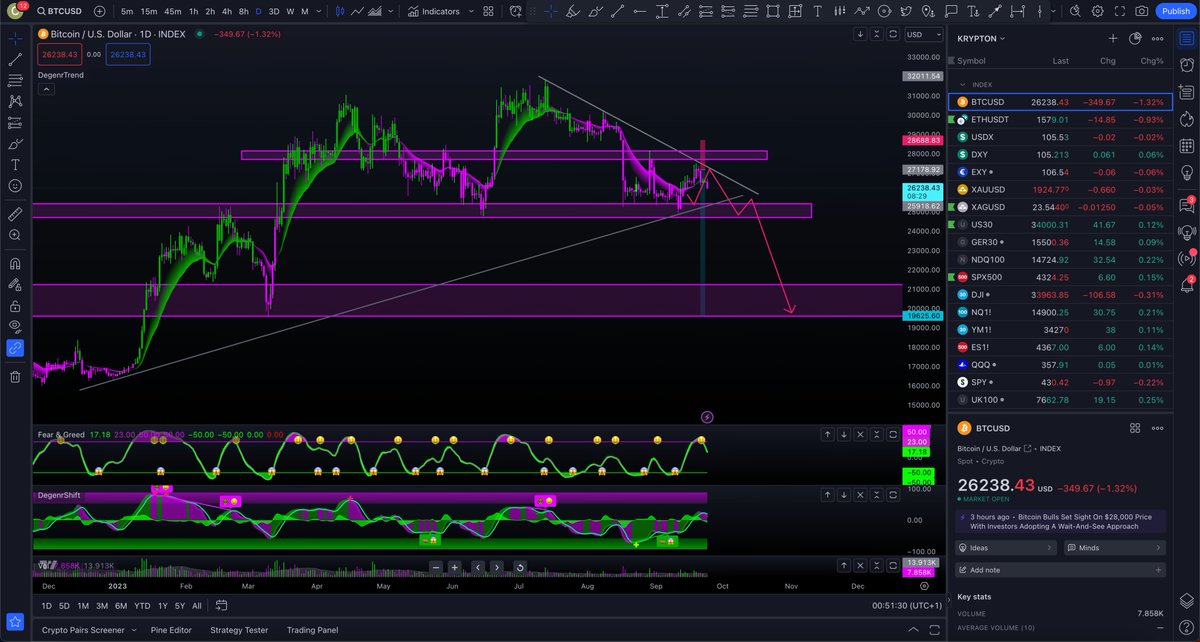Open the Pine Editor tab

tap(171, 630)
